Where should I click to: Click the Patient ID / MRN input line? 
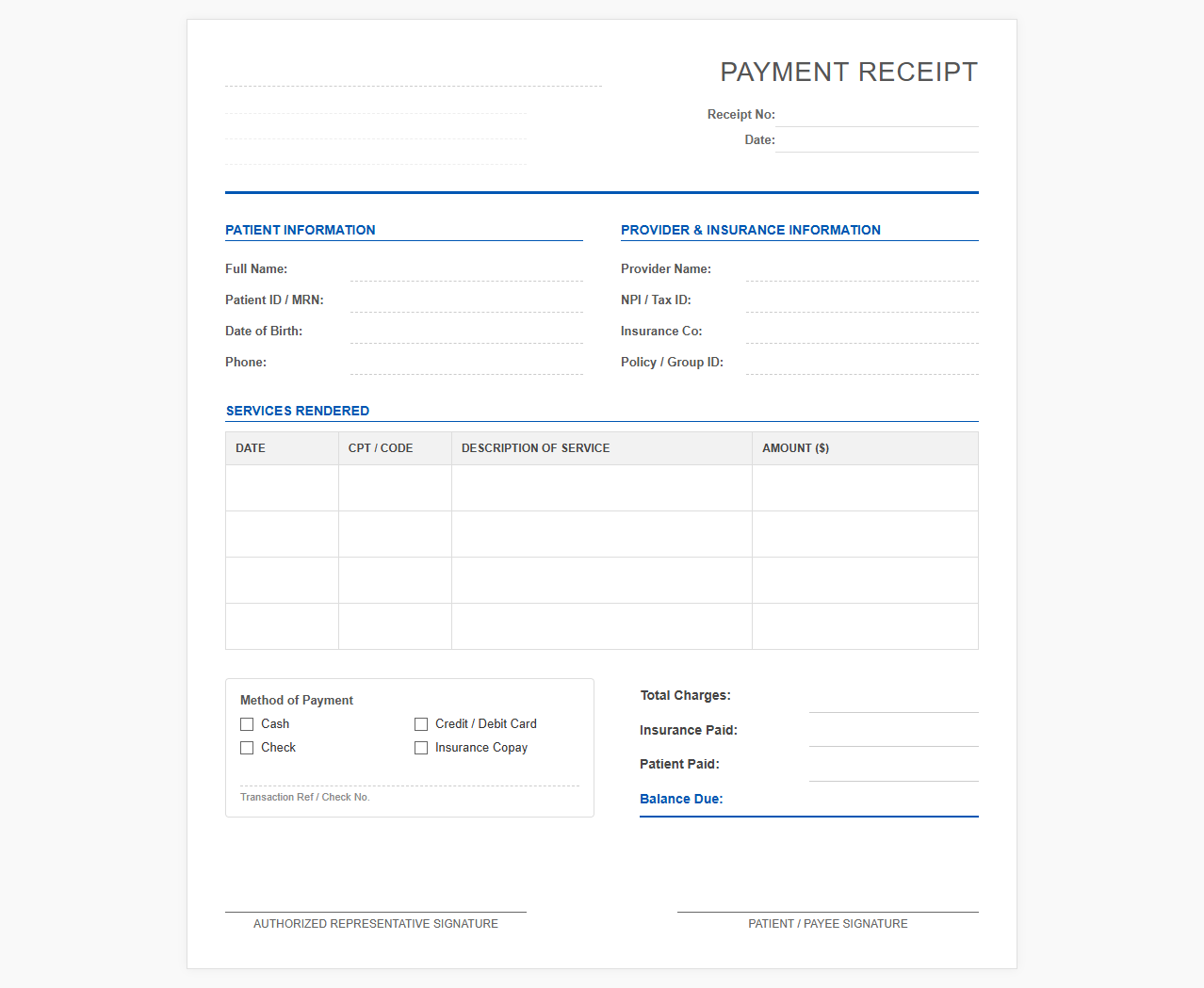(x=466, y=300)
